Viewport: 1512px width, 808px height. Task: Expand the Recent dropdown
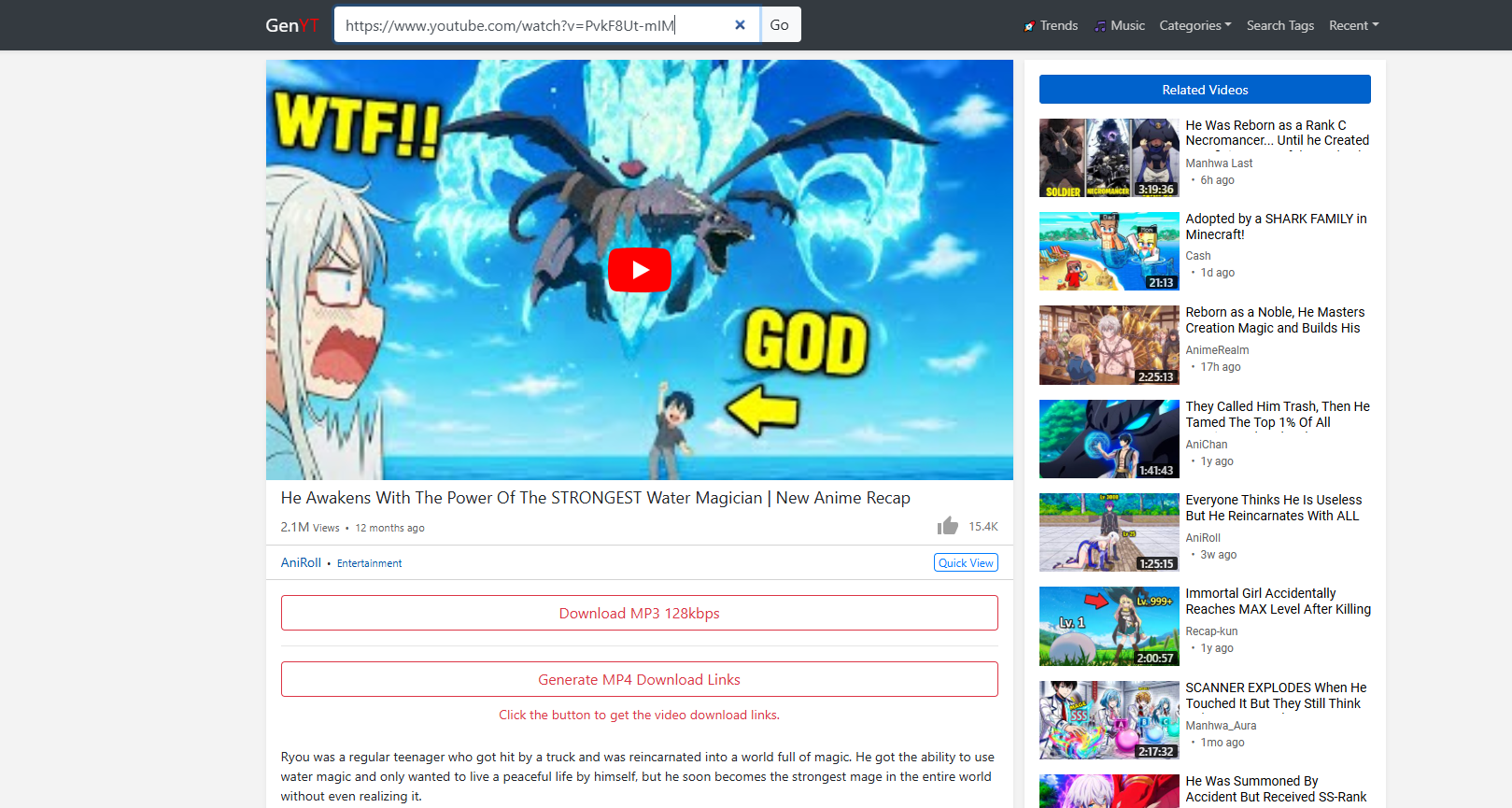point(1354,25)
